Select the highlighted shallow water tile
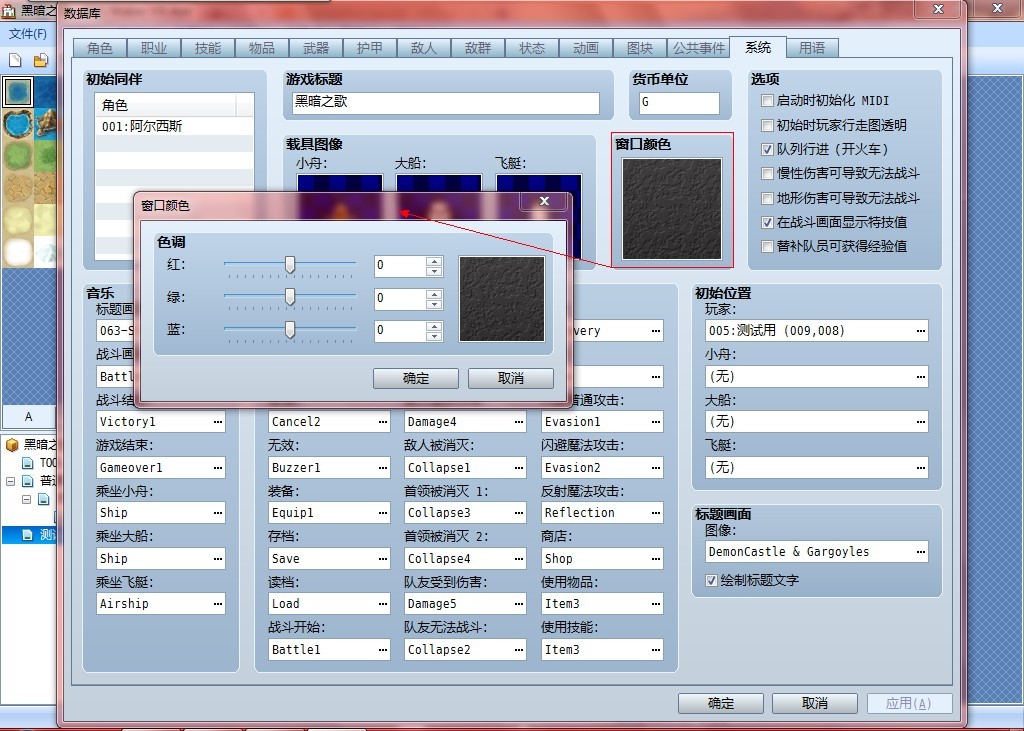Image resolution: width=1024 pixels, height=731 pixels. coord(17,92)
